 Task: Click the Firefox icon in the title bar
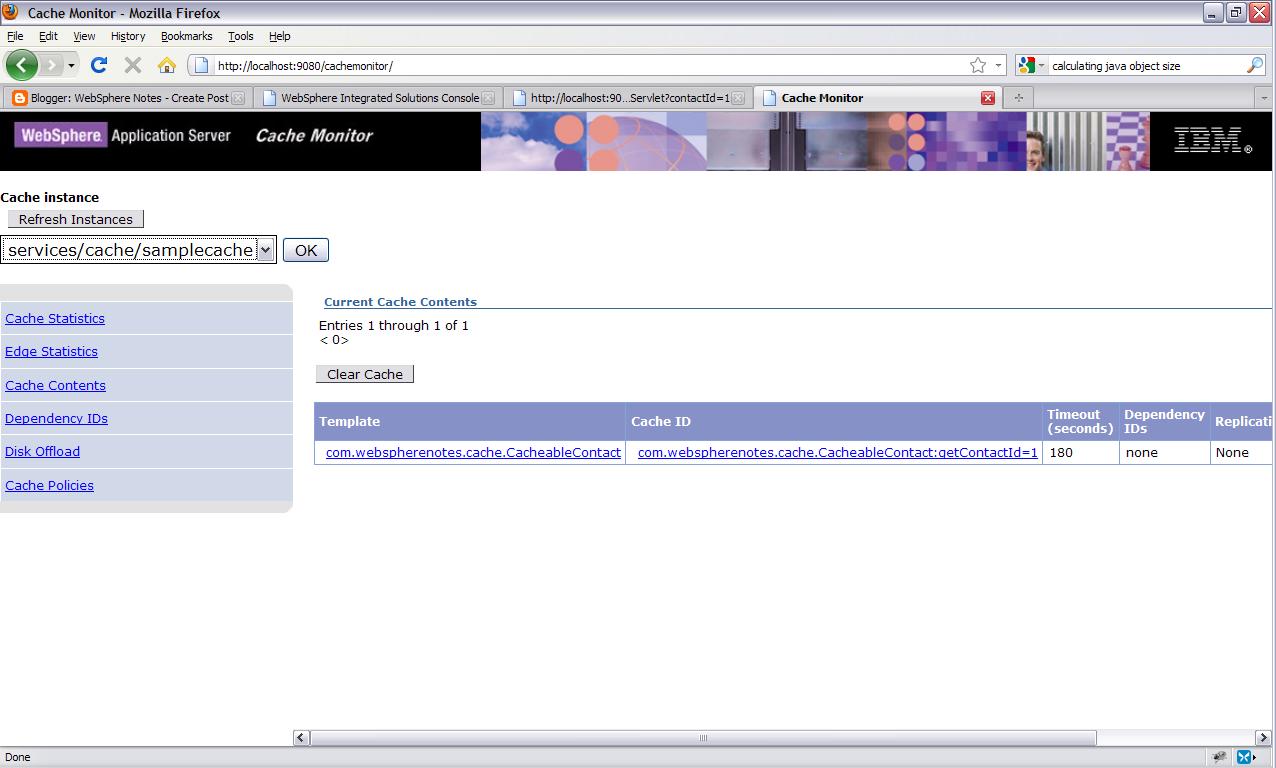tap(10, 12)
